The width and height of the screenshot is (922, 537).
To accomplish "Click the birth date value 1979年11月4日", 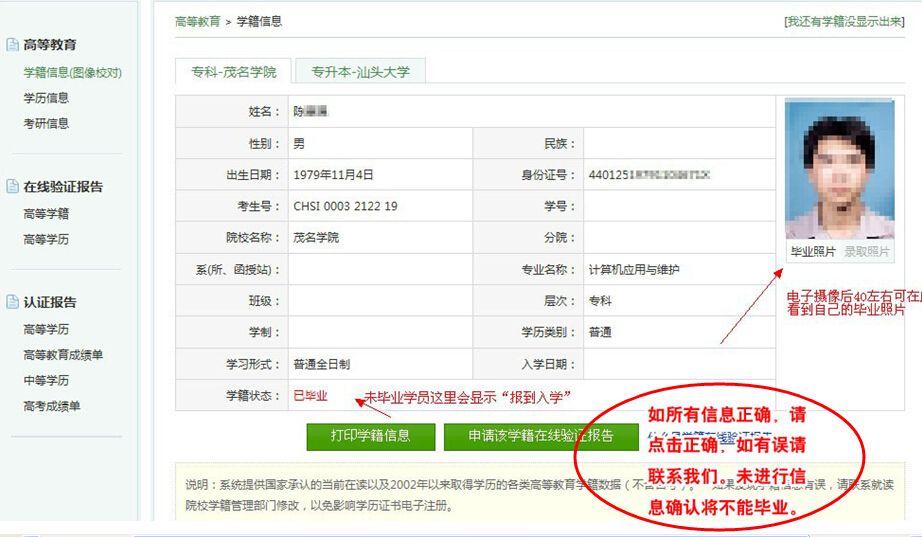I will coord(333,175).
